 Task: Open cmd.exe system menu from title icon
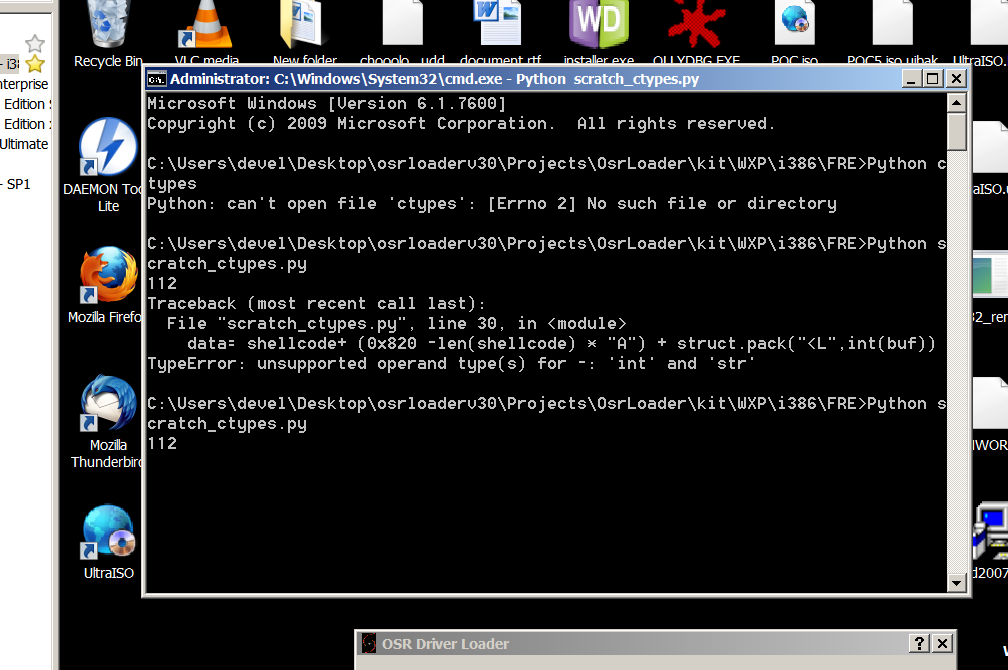(x=157, y=79)
